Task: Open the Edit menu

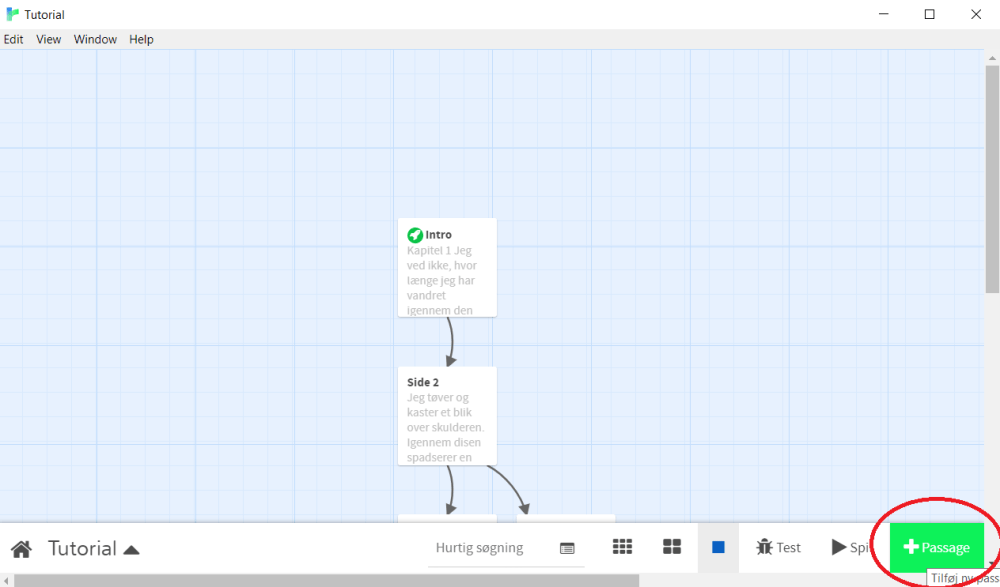Action: click(x=13, y=39)
